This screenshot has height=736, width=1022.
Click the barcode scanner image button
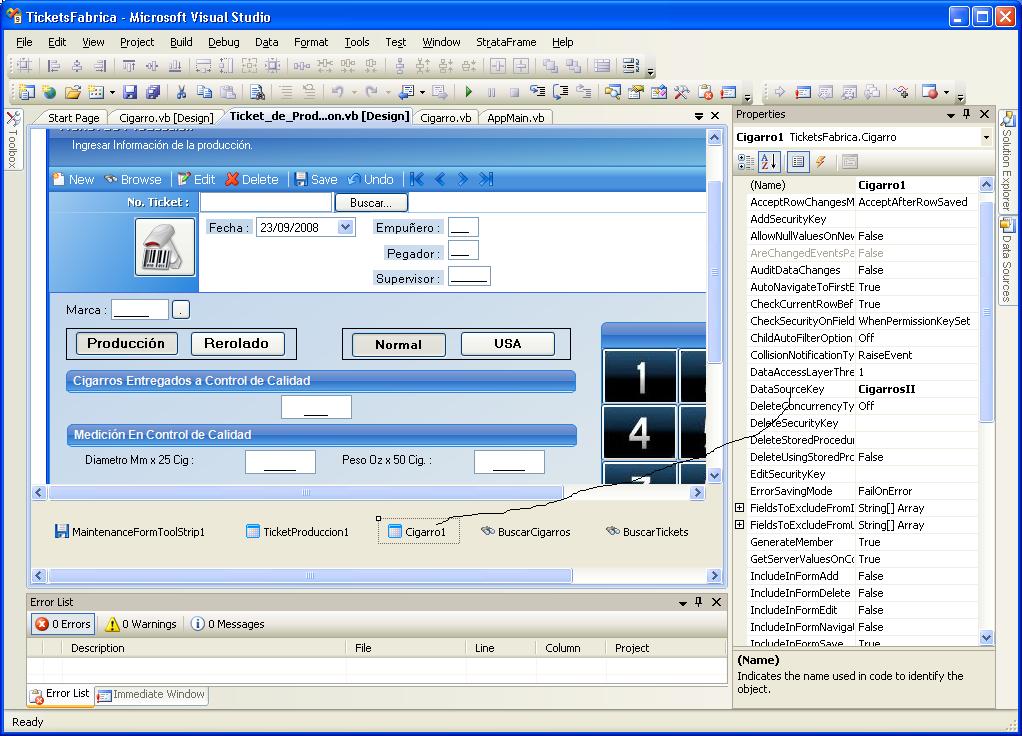(165, 246)
